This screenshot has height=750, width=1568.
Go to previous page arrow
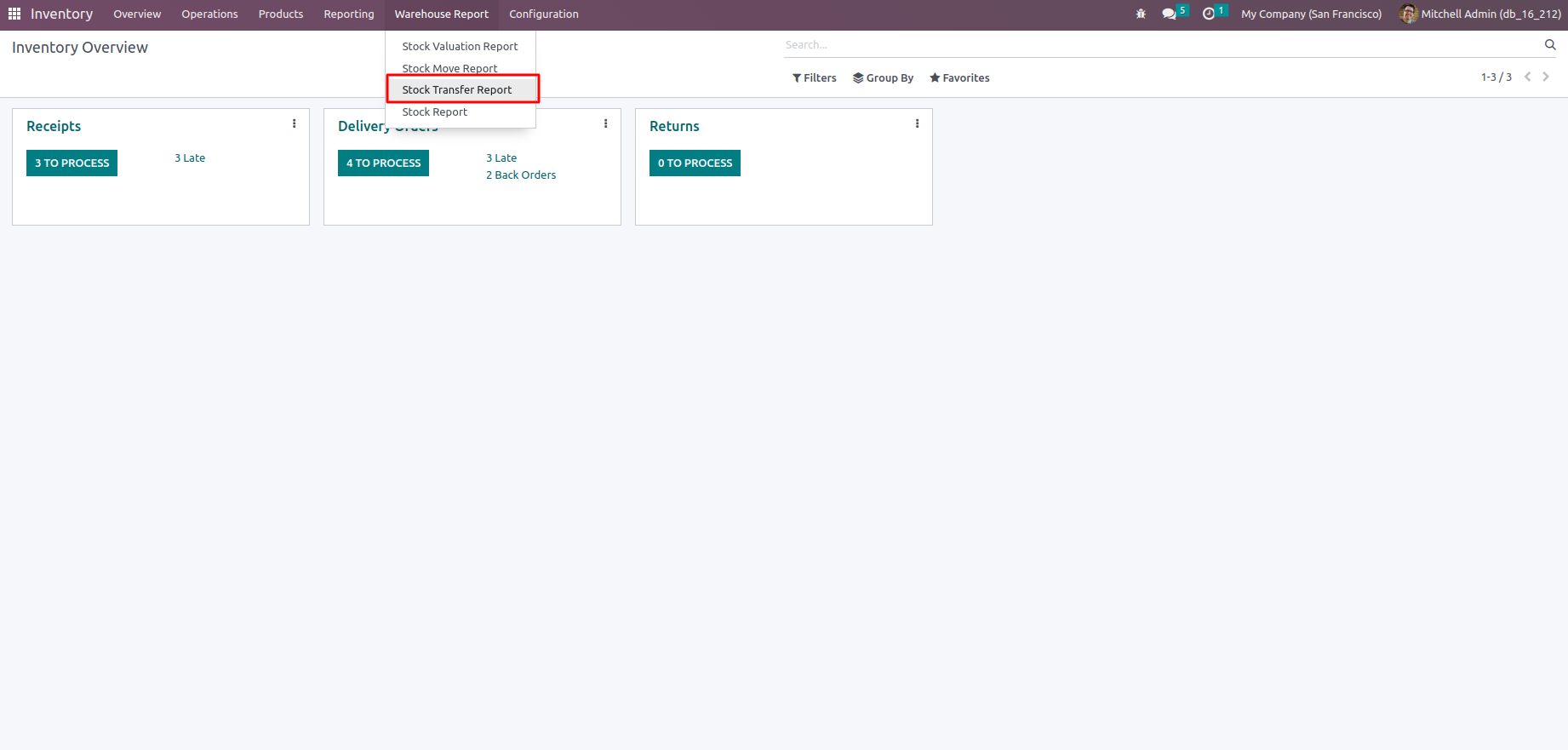point(1528,77)
